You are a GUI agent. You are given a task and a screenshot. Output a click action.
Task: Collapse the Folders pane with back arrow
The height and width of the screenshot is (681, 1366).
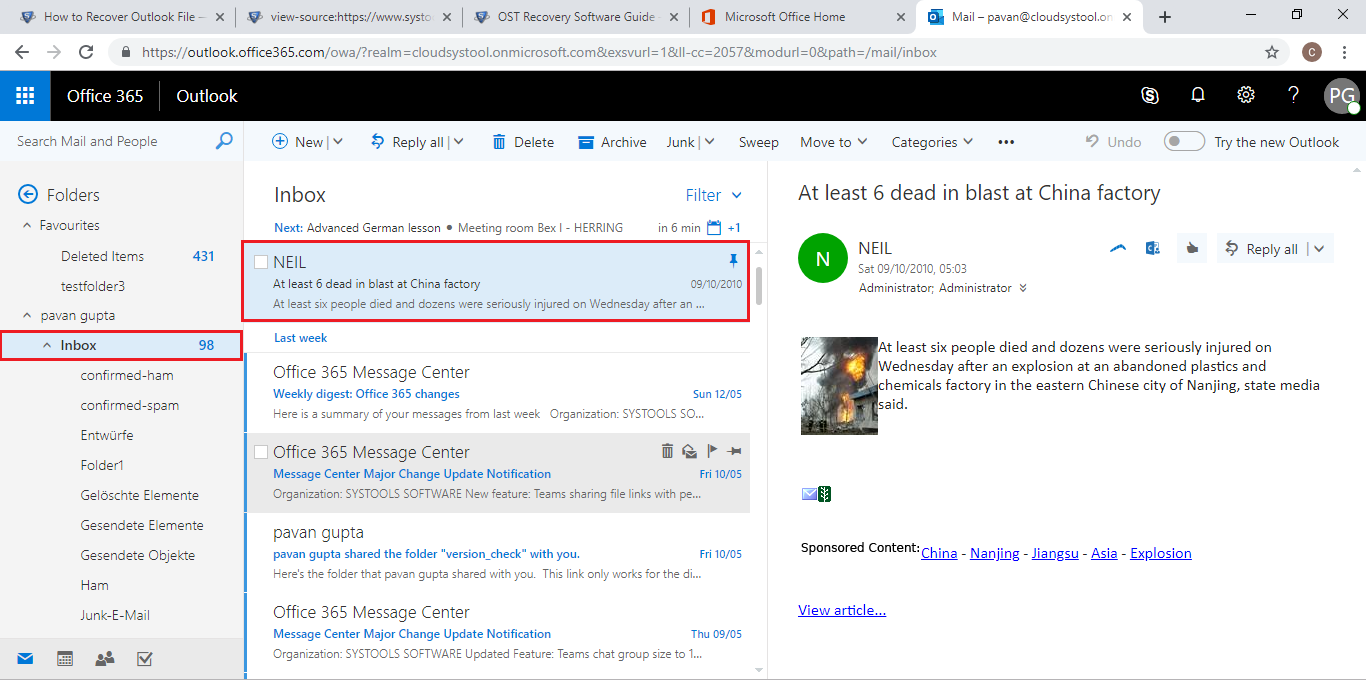pyautogui.click(x=28, y=195)
